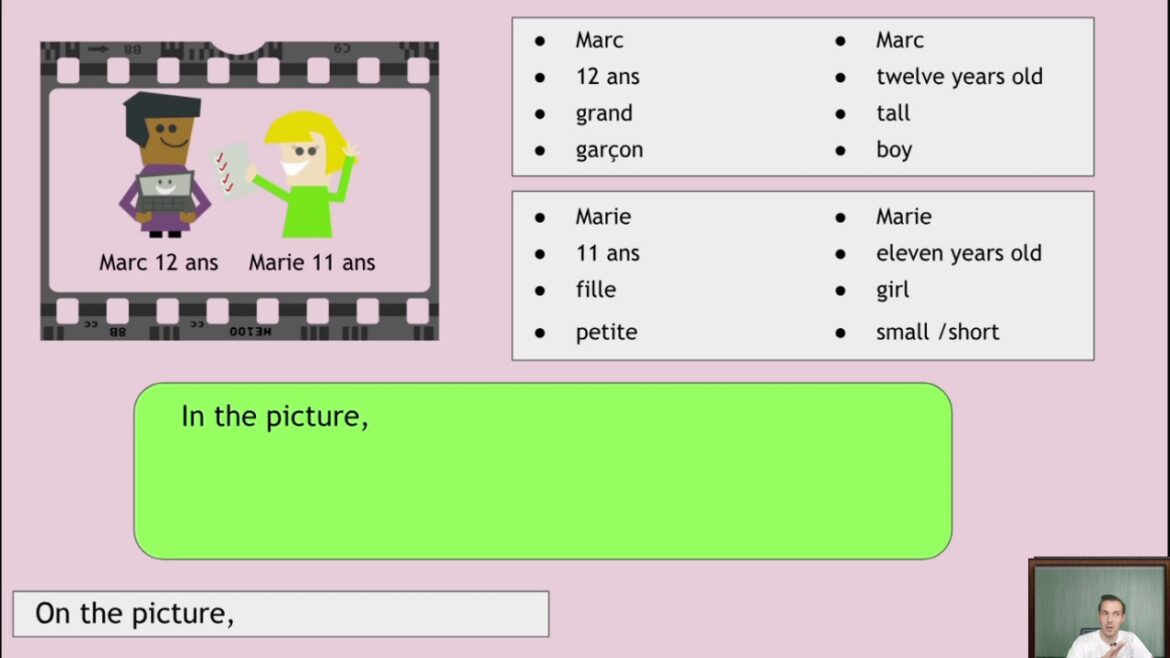Select the word 'fille' in Marie's list
The width and height of the screenshot is (1170, 658).
tap(596, 290)
